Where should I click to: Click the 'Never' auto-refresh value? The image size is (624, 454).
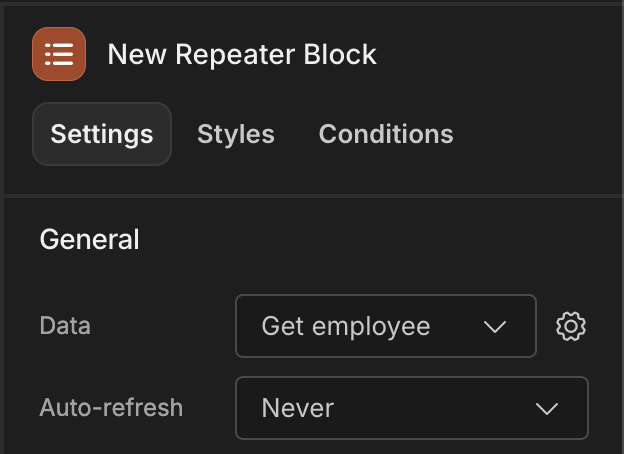point(298,408)
